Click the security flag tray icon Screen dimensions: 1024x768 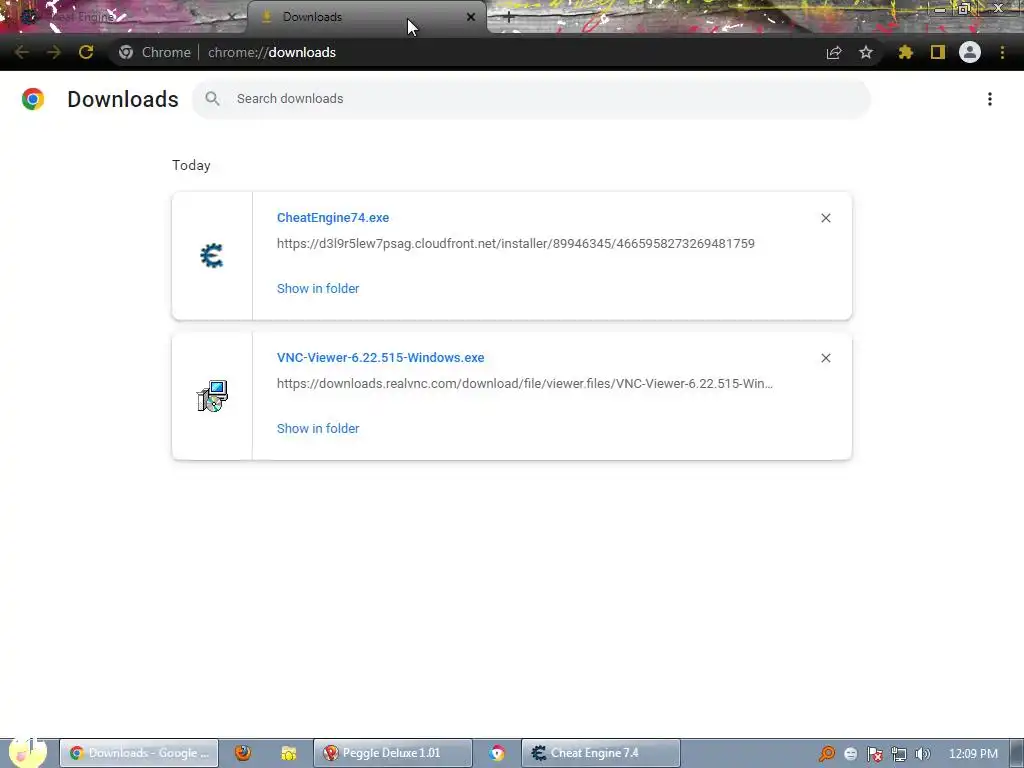(874, 754)
